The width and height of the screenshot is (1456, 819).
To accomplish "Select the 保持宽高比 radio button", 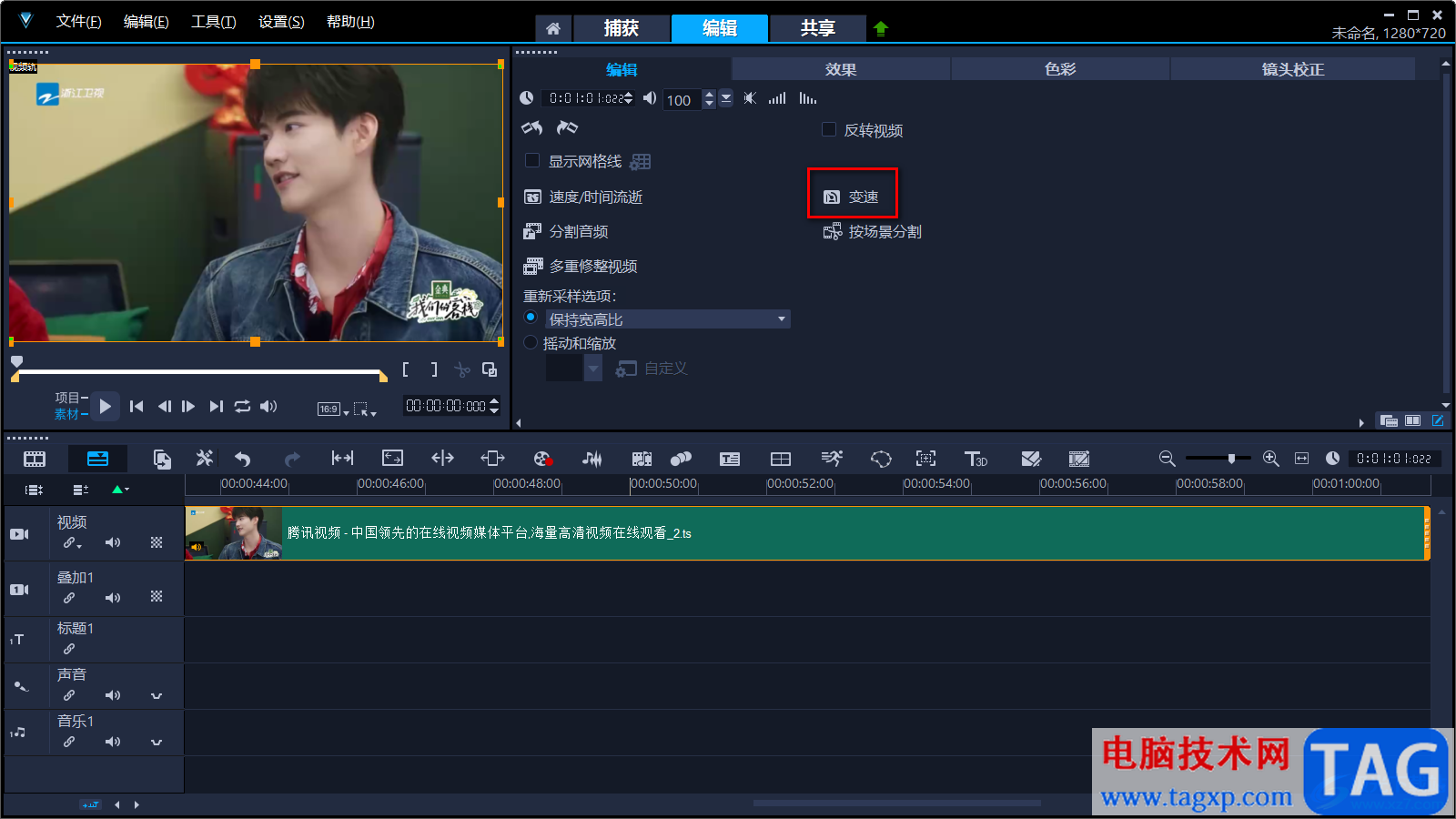I will pos(531,318).
